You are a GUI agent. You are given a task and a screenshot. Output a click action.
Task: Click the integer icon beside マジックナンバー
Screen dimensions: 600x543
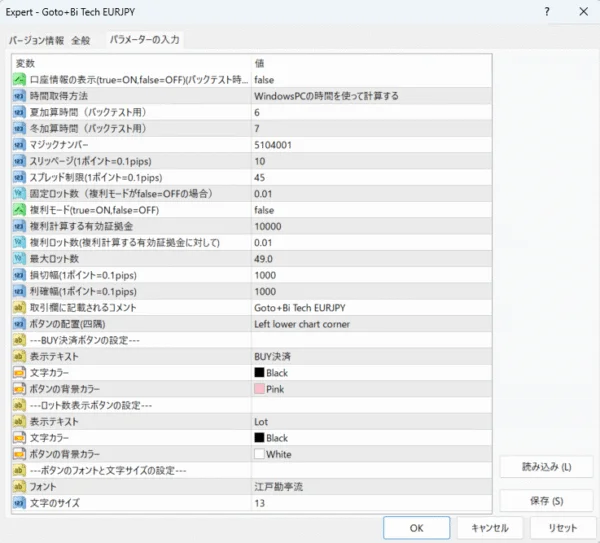[20, 144]
